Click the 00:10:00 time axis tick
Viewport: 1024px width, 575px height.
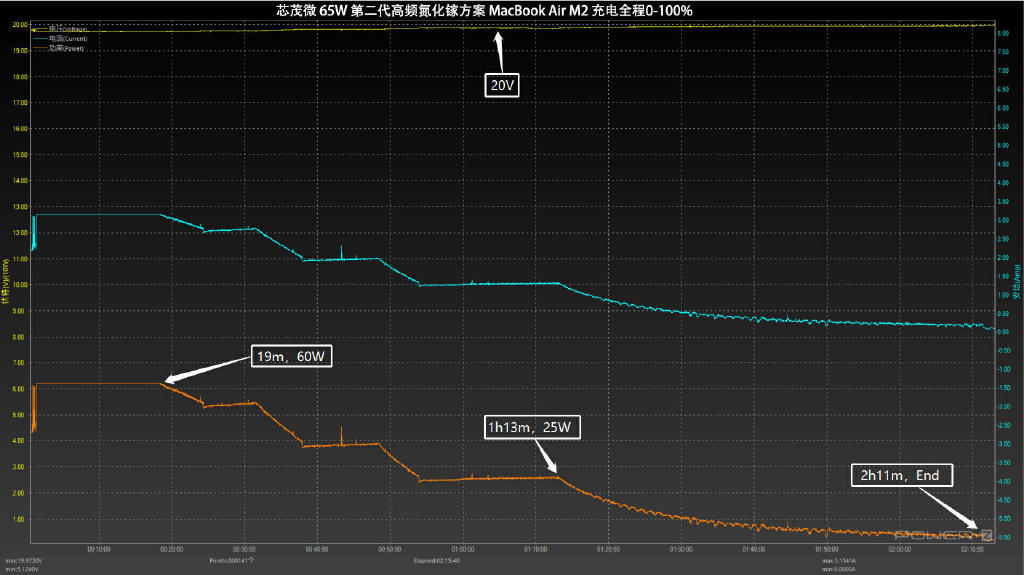coord(99,549)
